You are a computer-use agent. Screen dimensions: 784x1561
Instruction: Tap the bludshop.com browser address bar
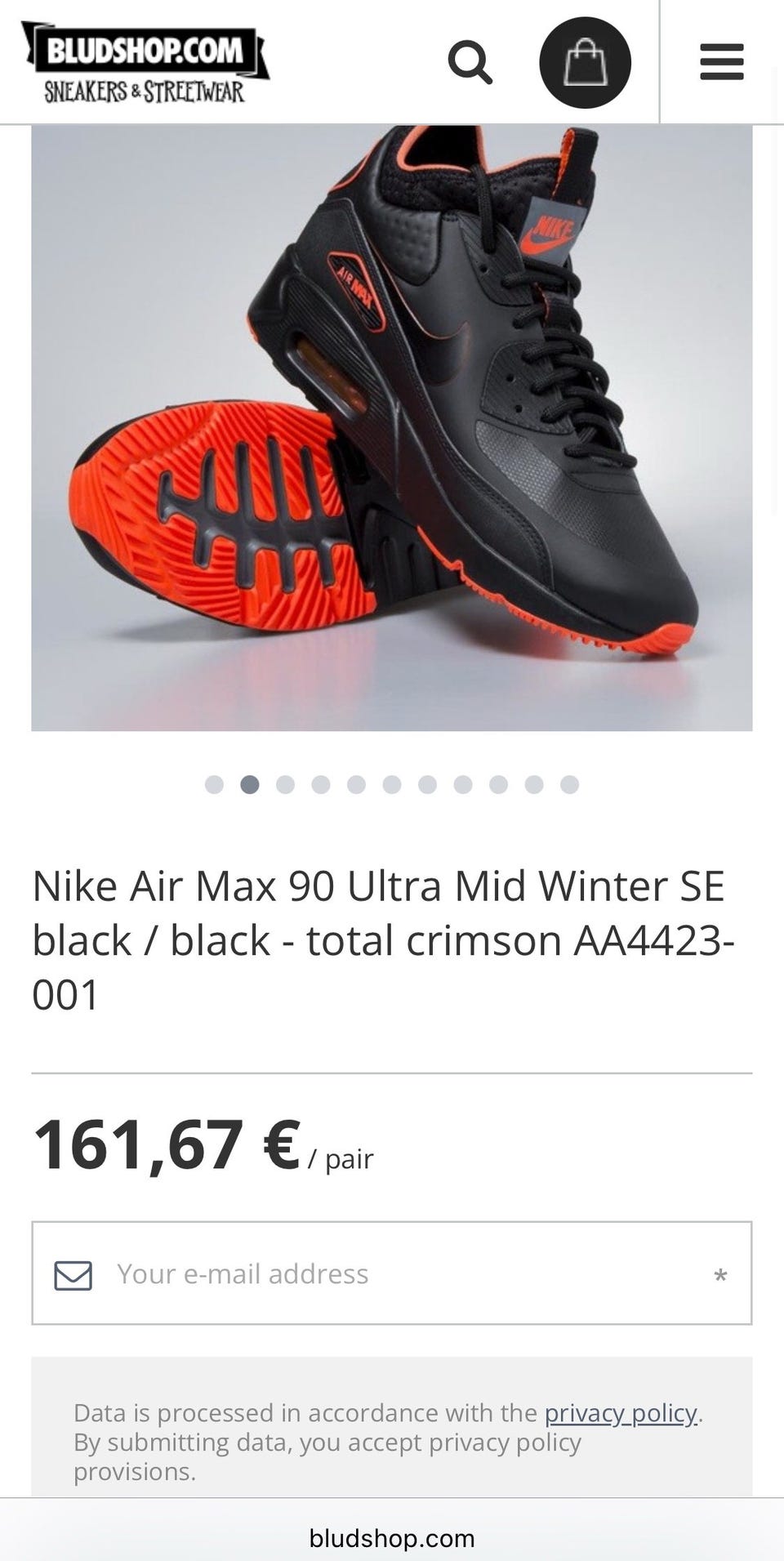[392, 1538]
